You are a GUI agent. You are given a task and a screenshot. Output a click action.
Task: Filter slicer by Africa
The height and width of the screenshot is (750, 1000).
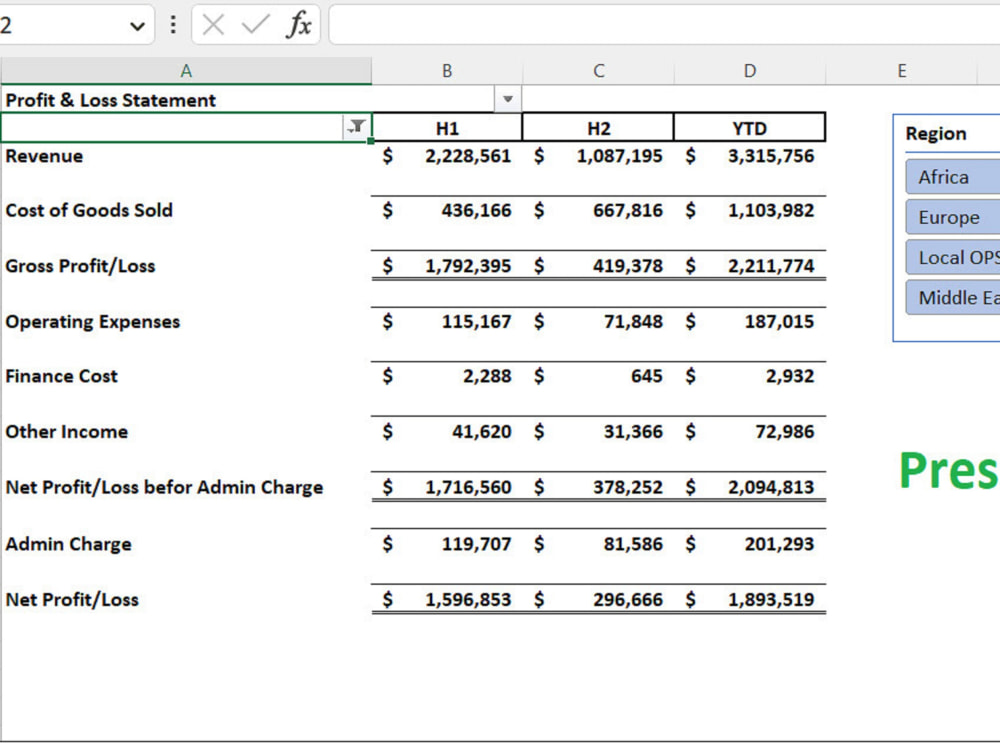click(952, 177)
